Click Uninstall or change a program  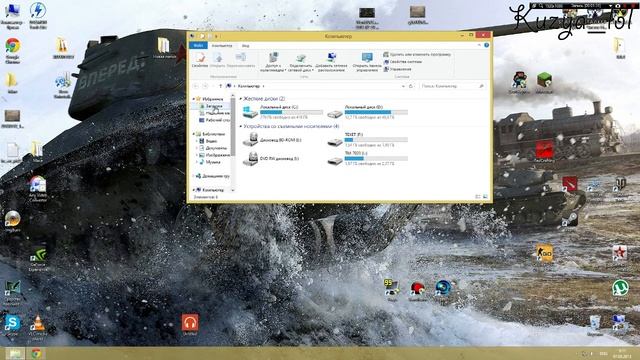[417, 54]
